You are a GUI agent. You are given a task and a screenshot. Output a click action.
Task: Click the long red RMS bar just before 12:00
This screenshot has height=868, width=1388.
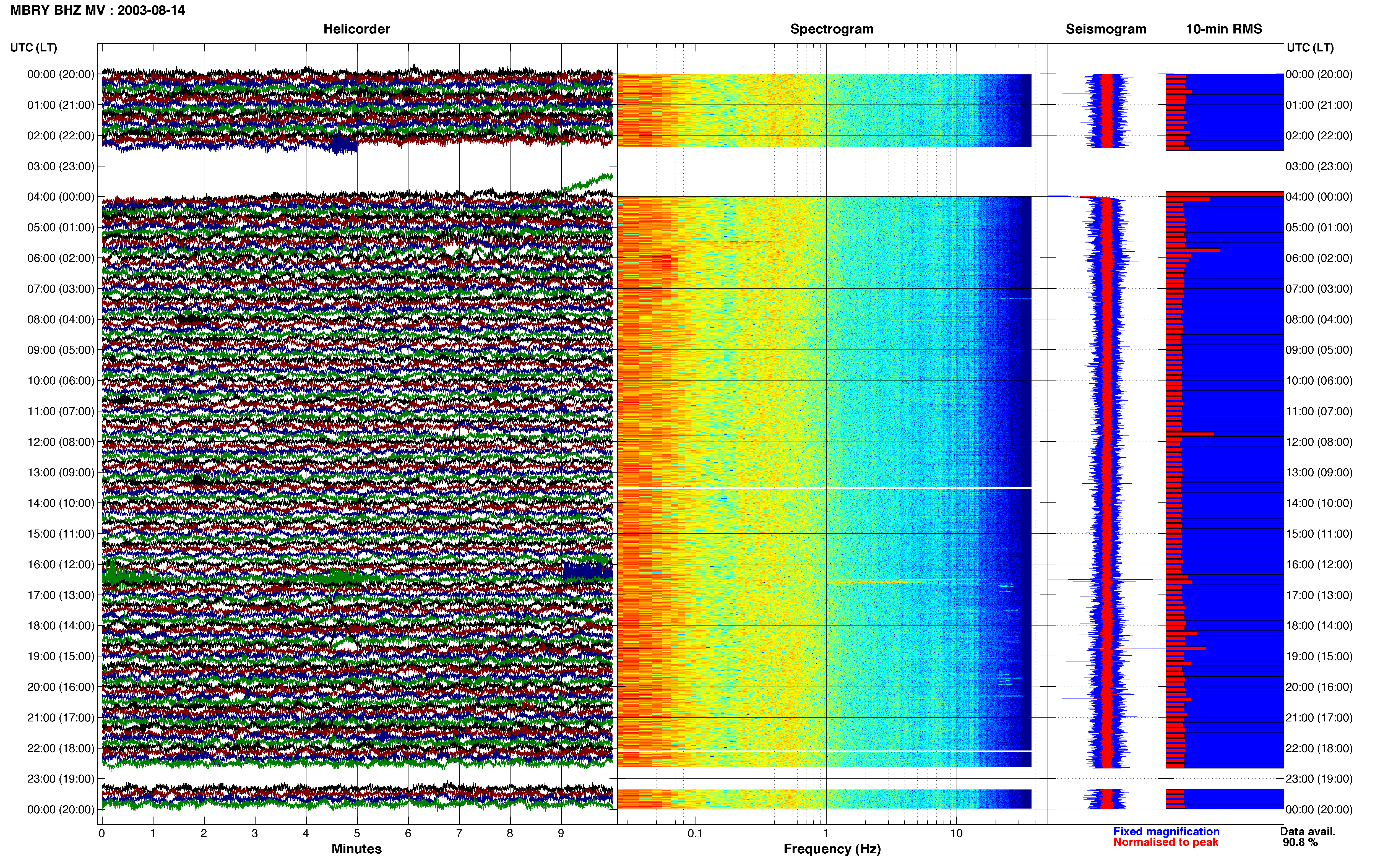pos(1189,434)
